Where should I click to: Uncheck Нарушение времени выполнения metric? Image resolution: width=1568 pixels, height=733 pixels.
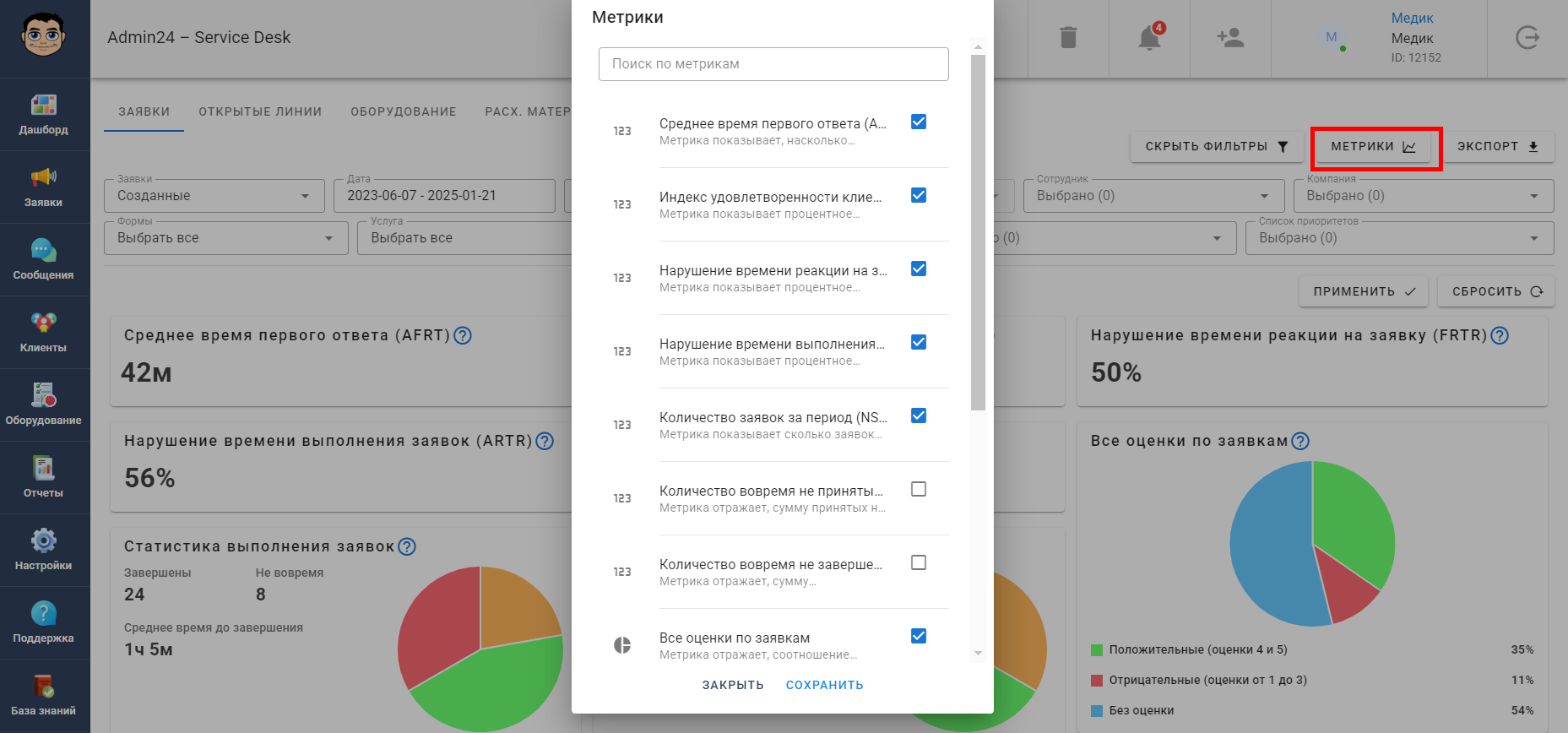tap(919, 342)
